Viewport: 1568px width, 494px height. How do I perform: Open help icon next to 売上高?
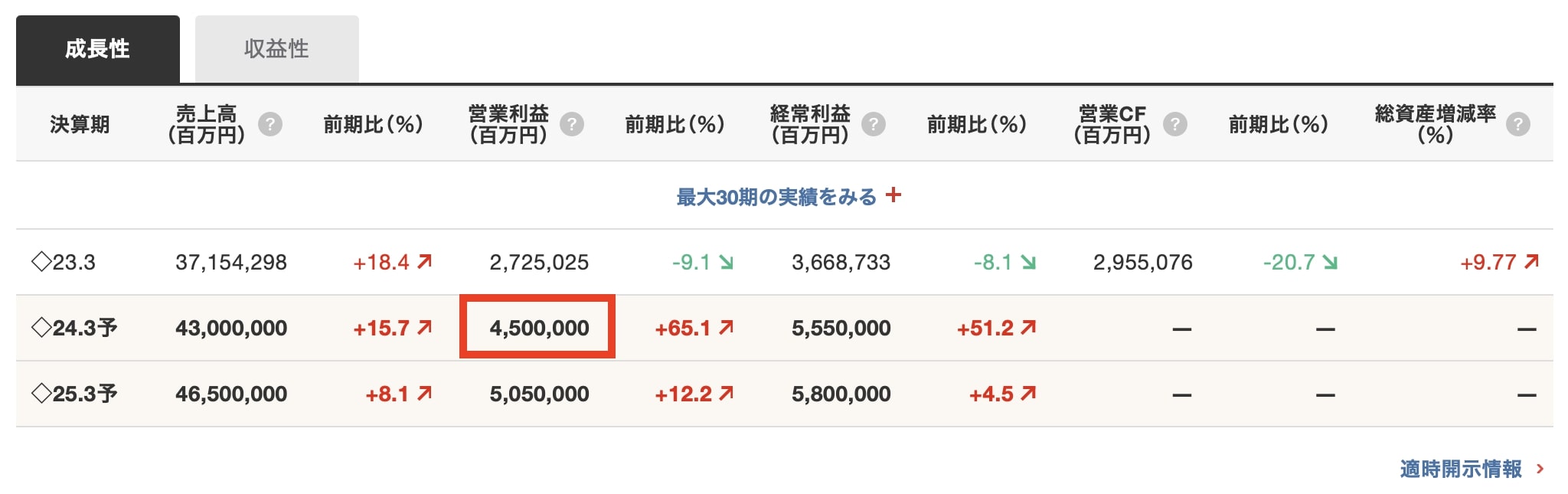(269, 124)
